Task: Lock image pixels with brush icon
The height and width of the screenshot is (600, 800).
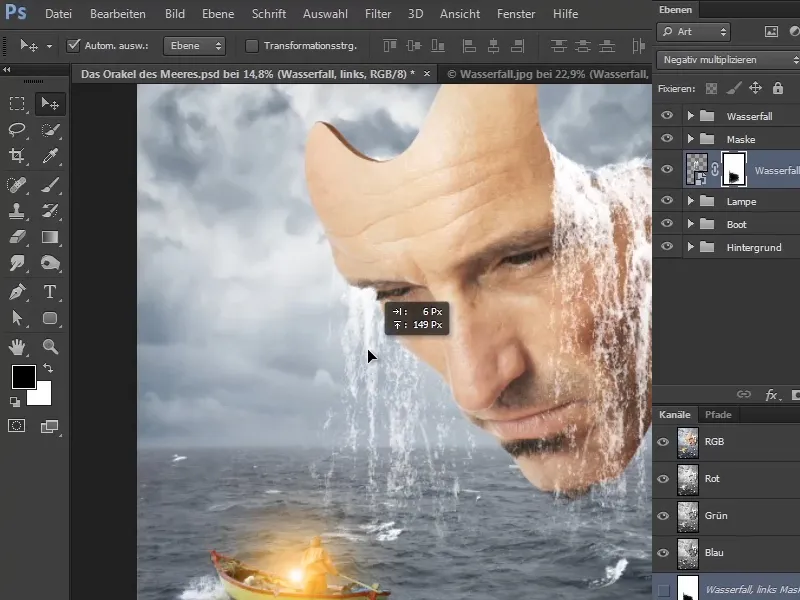Action: [734, 89]
